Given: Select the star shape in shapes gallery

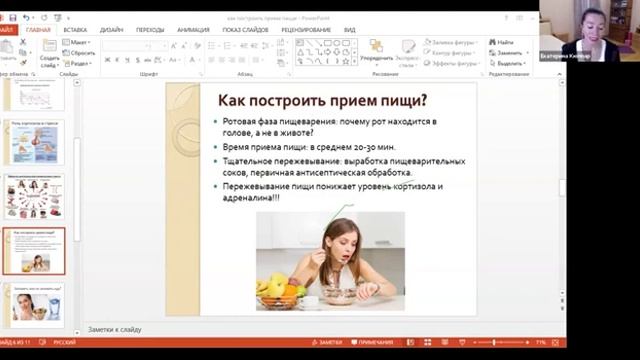Looking at the screenshot, I should pos(346,61).
